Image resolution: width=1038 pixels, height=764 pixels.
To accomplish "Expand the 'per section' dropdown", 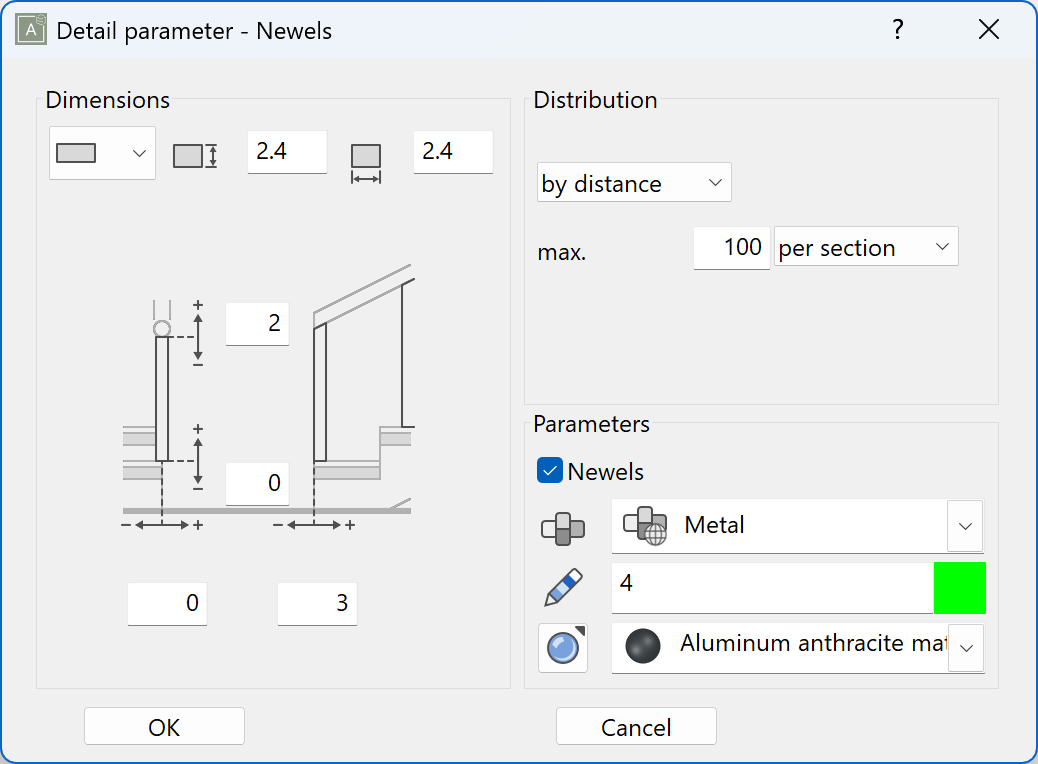I will (942, 246).
